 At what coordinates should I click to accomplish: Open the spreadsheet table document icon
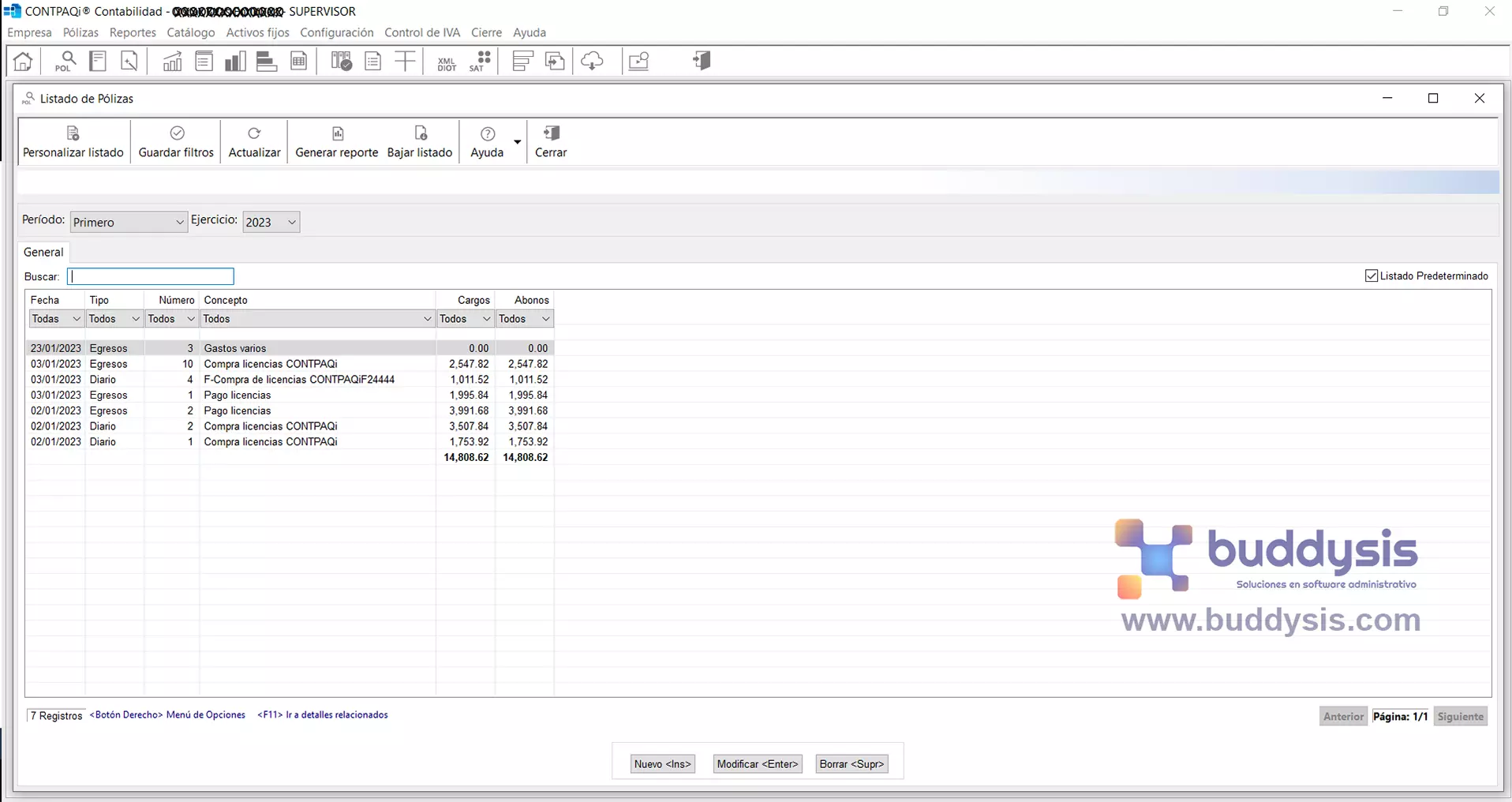tap(299, 61)
